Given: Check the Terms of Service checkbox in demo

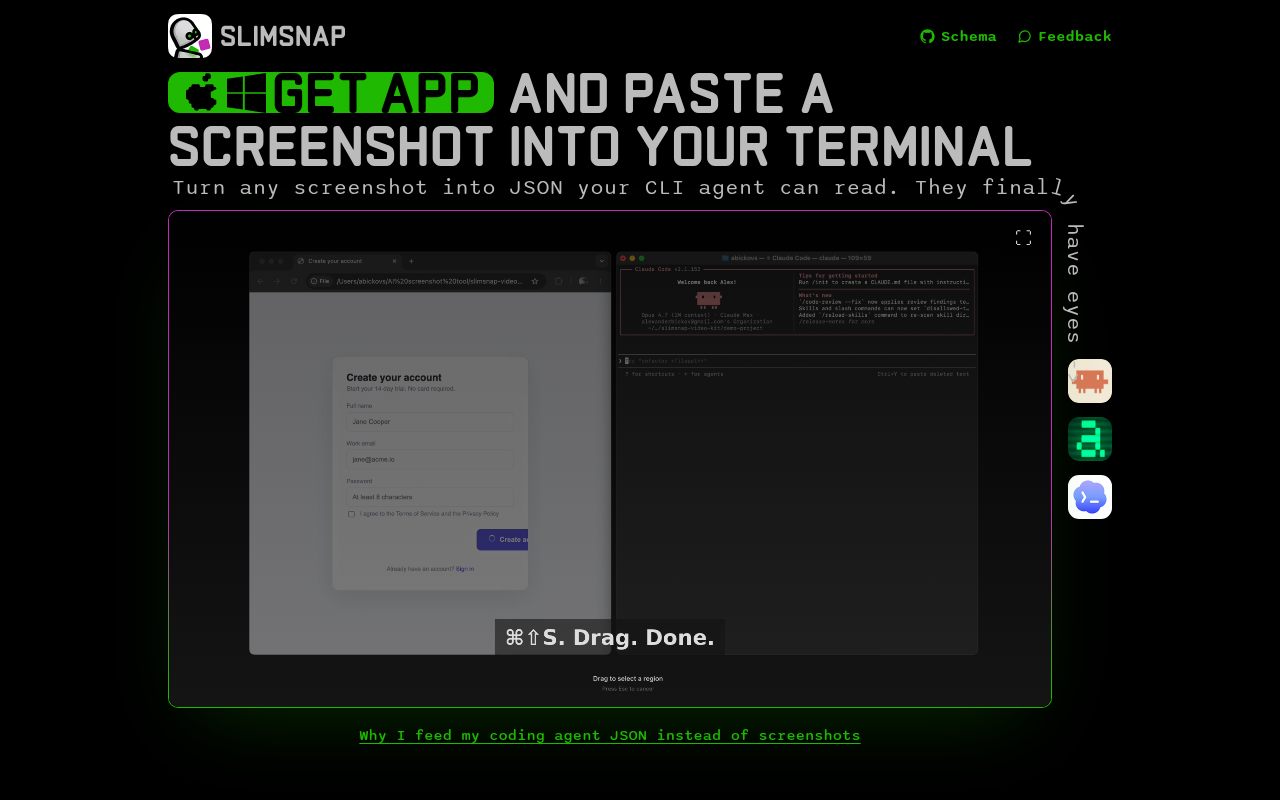Looking at the screenshot, I should 351,514.
